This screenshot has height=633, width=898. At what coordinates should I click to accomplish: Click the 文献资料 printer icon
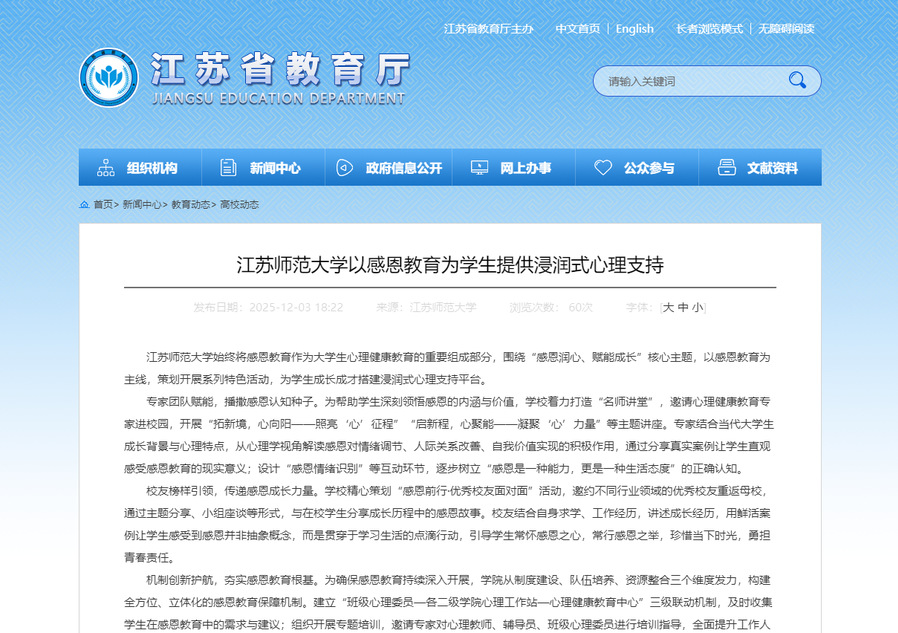[725, 168]
